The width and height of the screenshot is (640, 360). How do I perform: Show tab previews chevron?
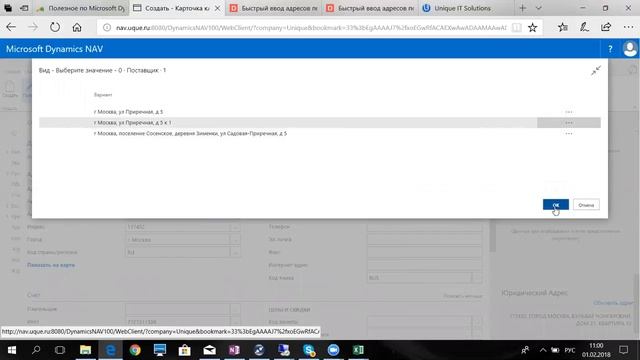538,8
